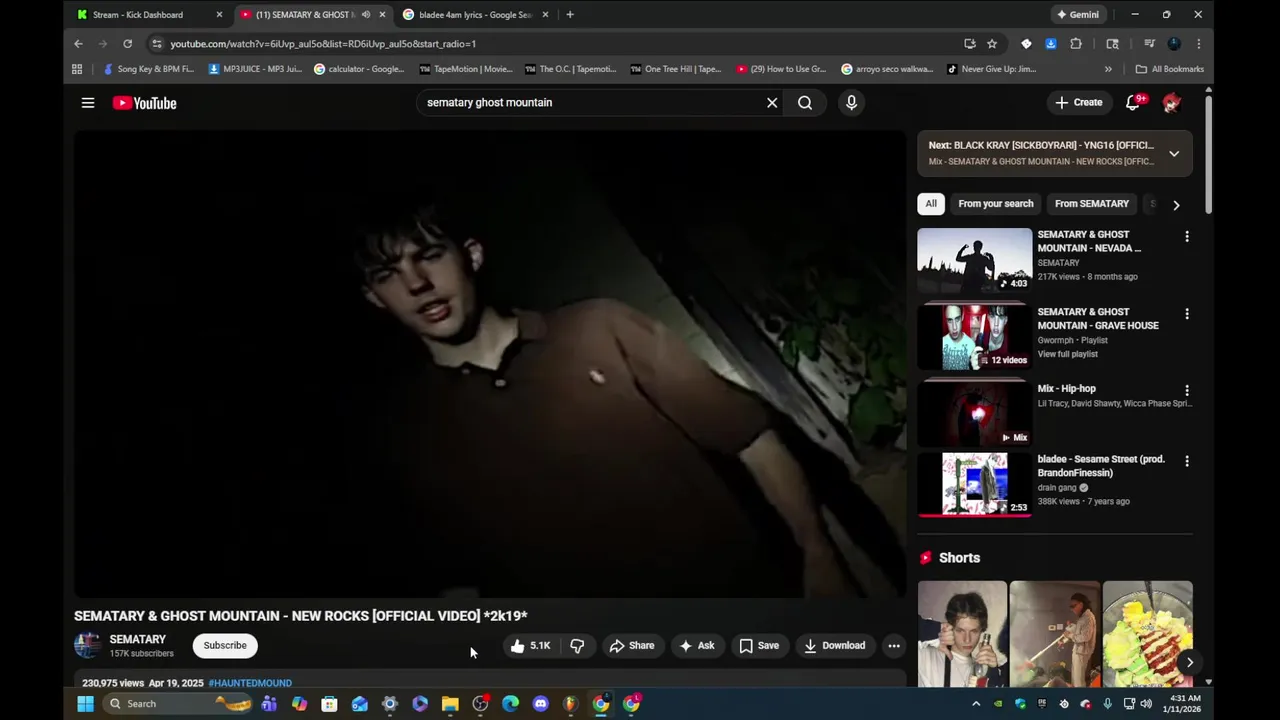
Task: Open a new browser tab
Action: click(x=570, y=15)
